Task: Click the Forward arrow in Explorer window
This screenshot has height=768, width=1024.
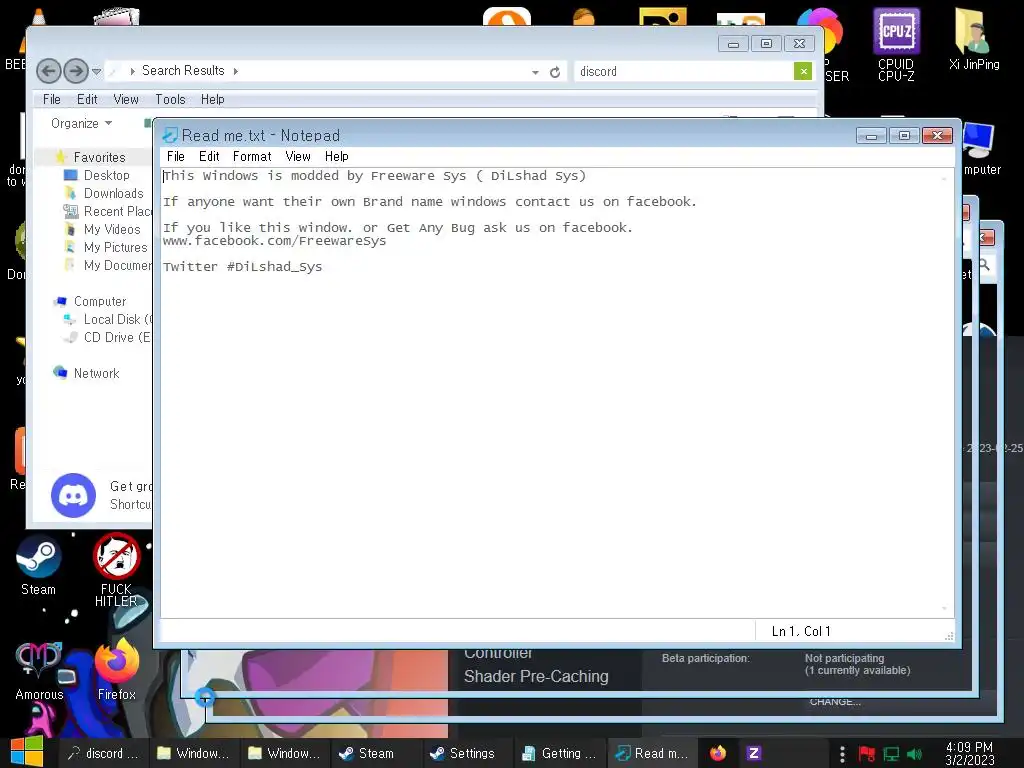Action: [76, 71]
